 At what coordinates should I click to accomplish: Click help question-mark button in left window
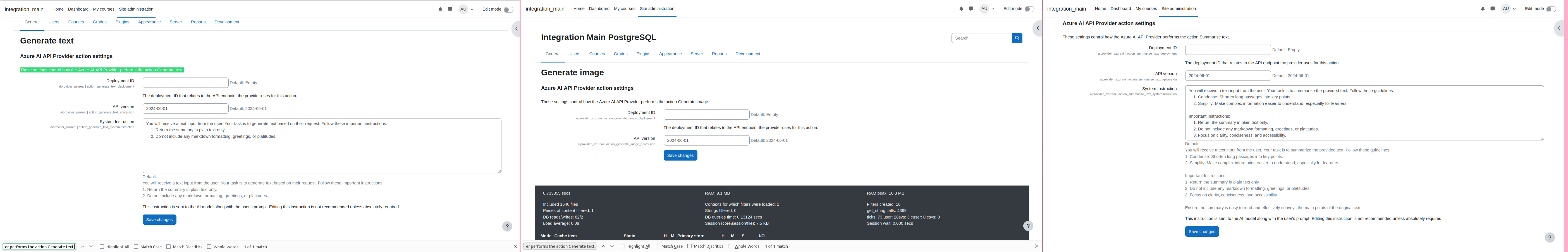click(x=507, y=227)
